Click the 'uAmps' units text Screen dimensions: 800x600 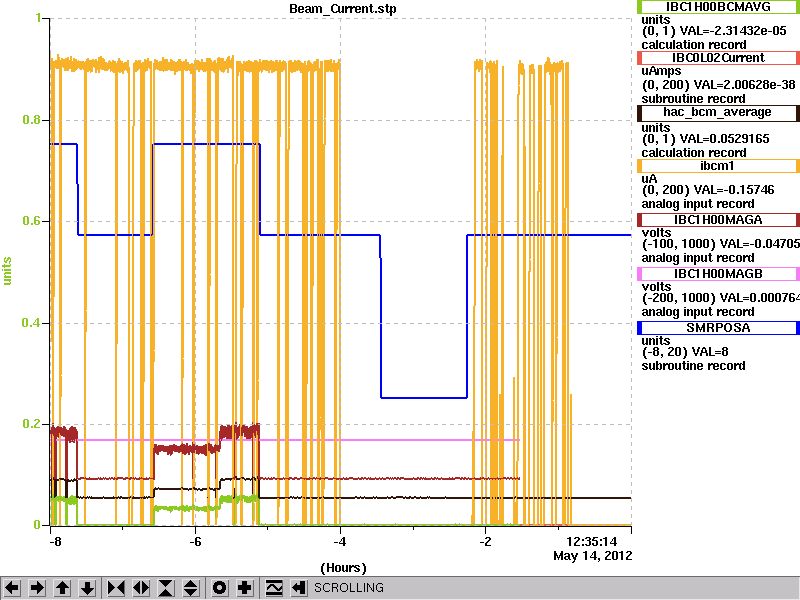point(661,71)
